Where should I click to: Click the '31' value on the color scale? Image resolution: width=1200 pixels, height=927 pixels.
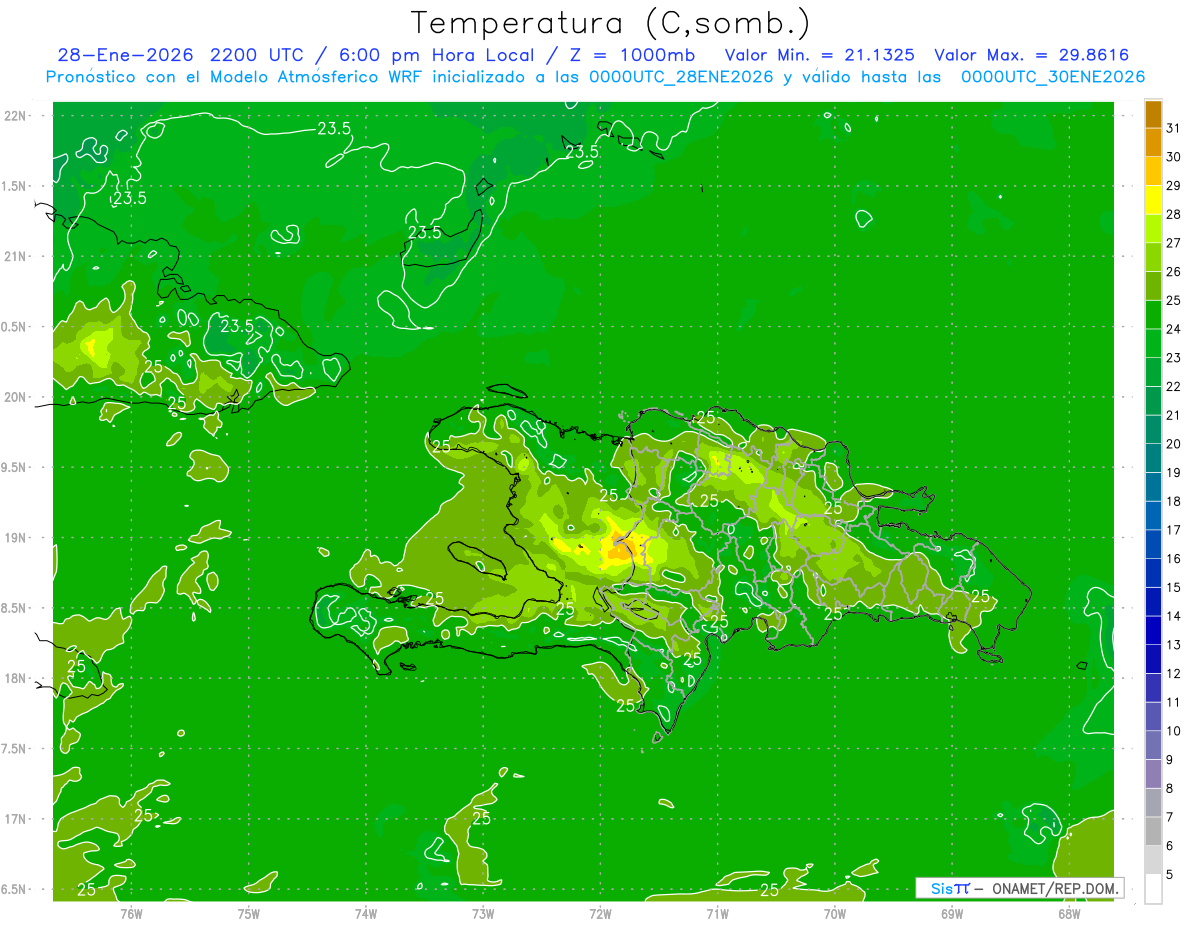pos(1173,128)
